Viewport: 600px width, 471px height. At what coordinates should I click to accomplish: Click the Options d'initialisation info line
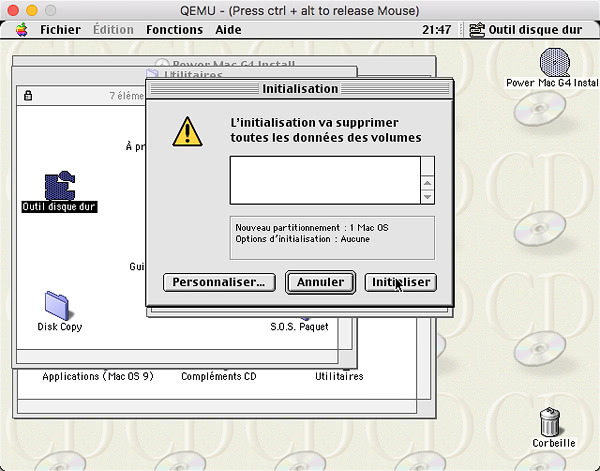[x=303, y=239]
